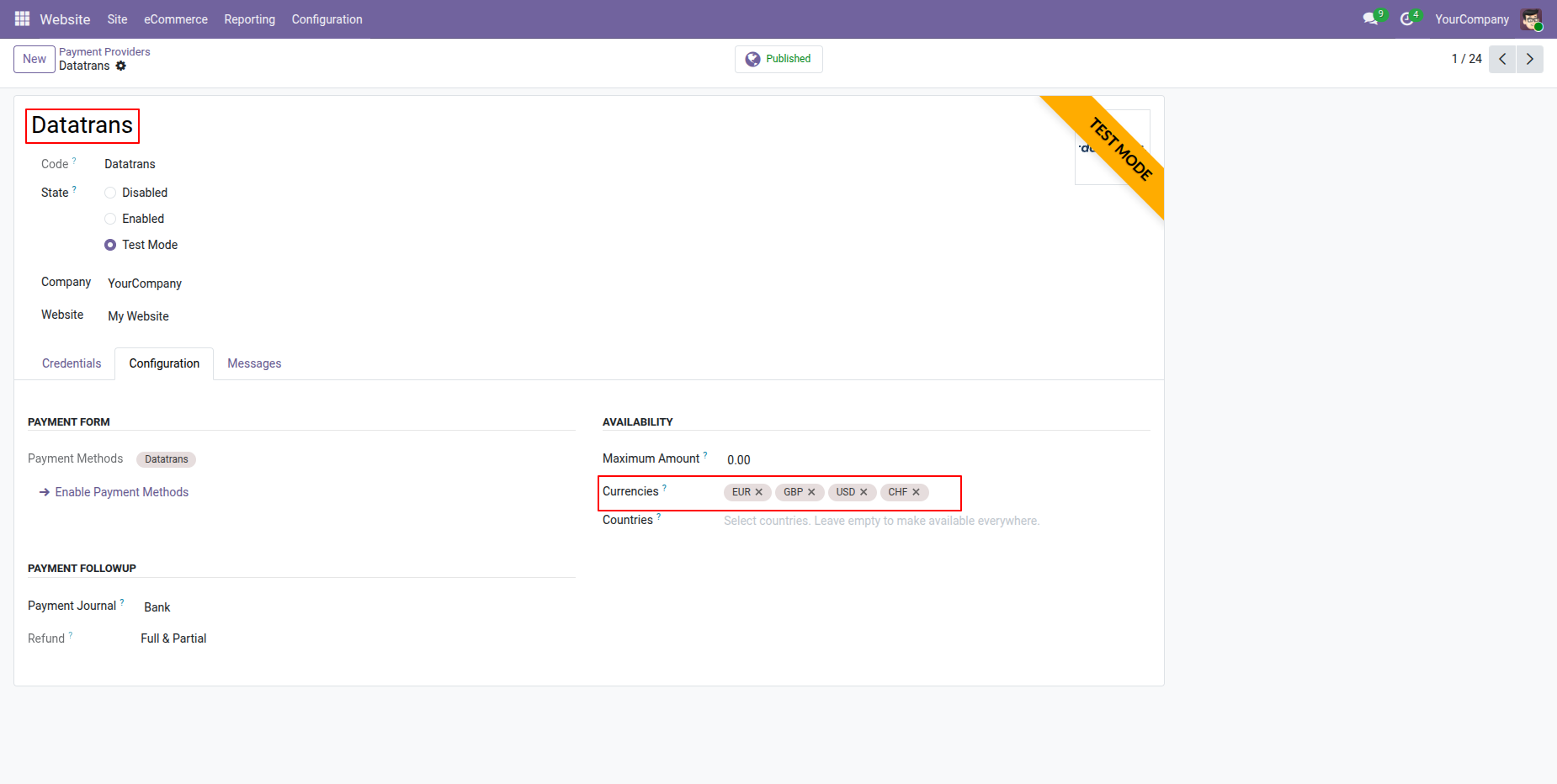Remove the CHF currency tag

pyautogui.click(x=916, y=492)
